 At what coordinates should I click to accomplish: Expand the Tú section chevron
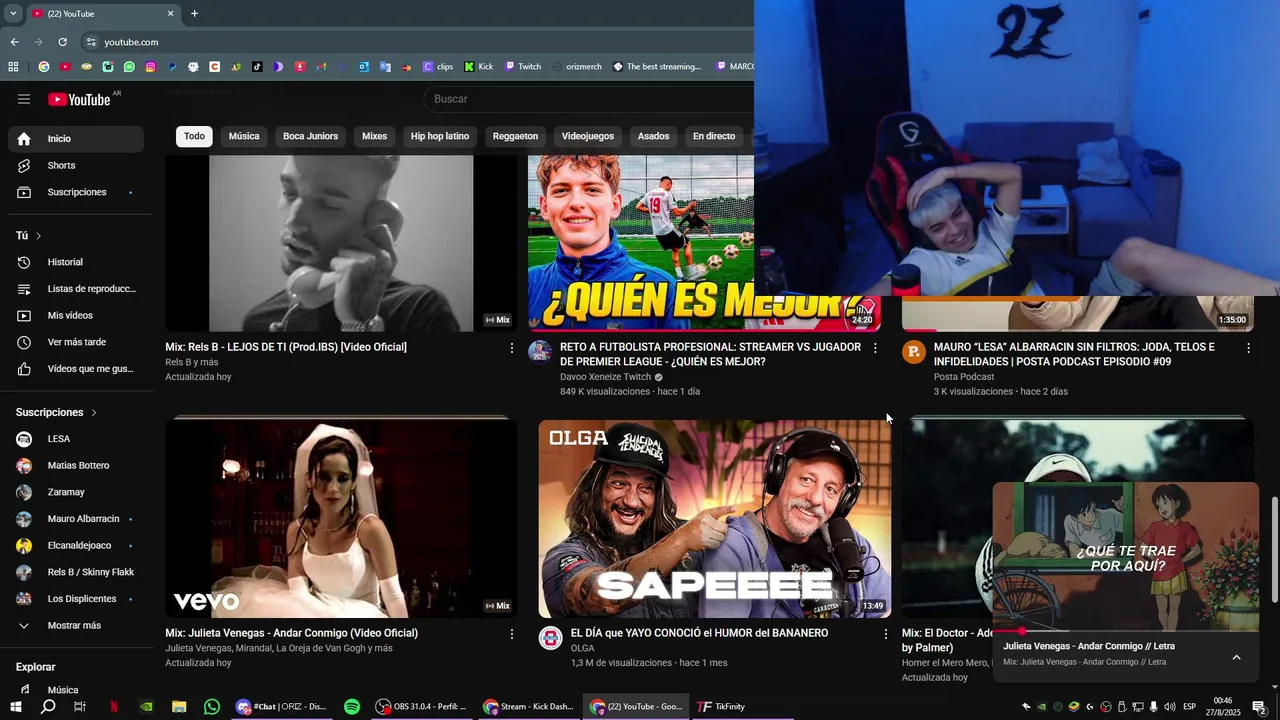[38, 236]
